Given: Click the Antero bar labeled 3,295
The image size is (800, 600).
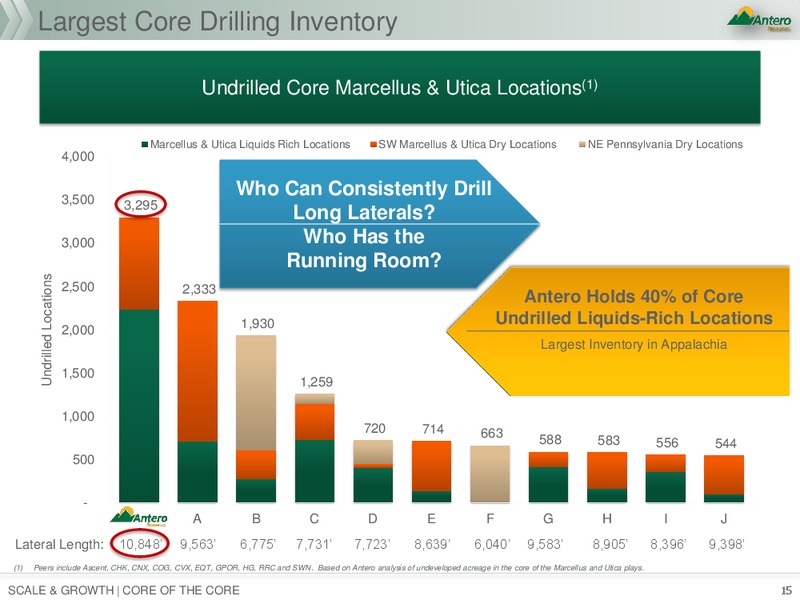Looking at the screenshot, I should pyautogui.click(x=139, y=360).
